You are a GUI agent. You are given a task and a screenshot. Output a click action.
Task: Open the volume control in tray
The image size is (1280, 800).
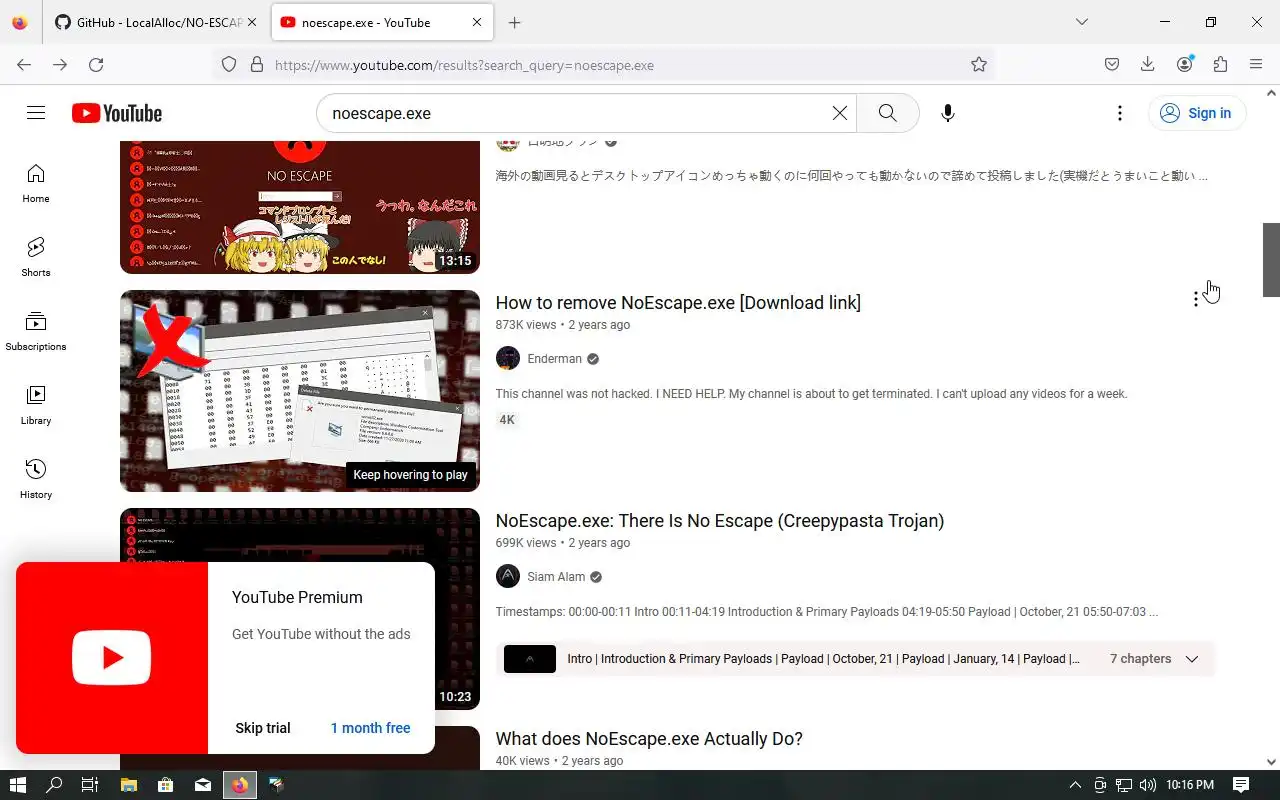pyautogui.click(x=1147, y=785)
